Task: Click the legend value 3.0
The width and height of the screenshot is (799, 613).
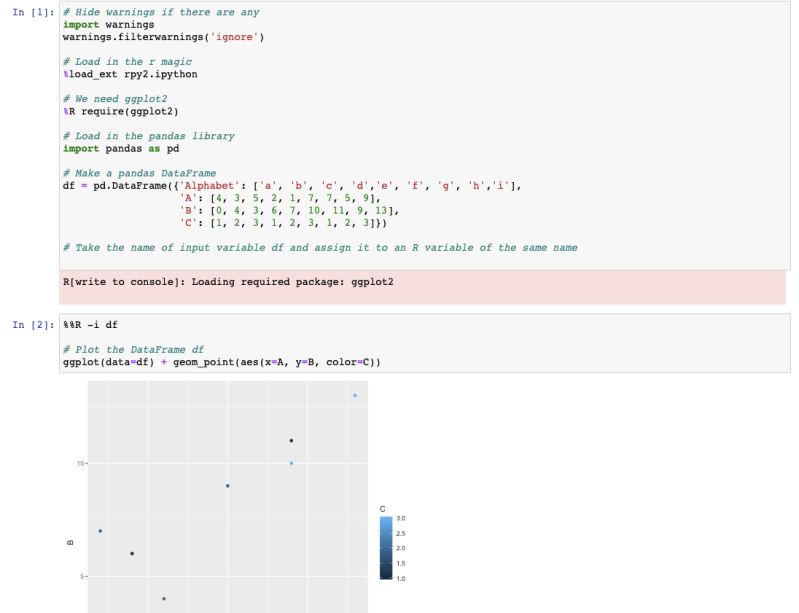Action: [x=401, y=518]
